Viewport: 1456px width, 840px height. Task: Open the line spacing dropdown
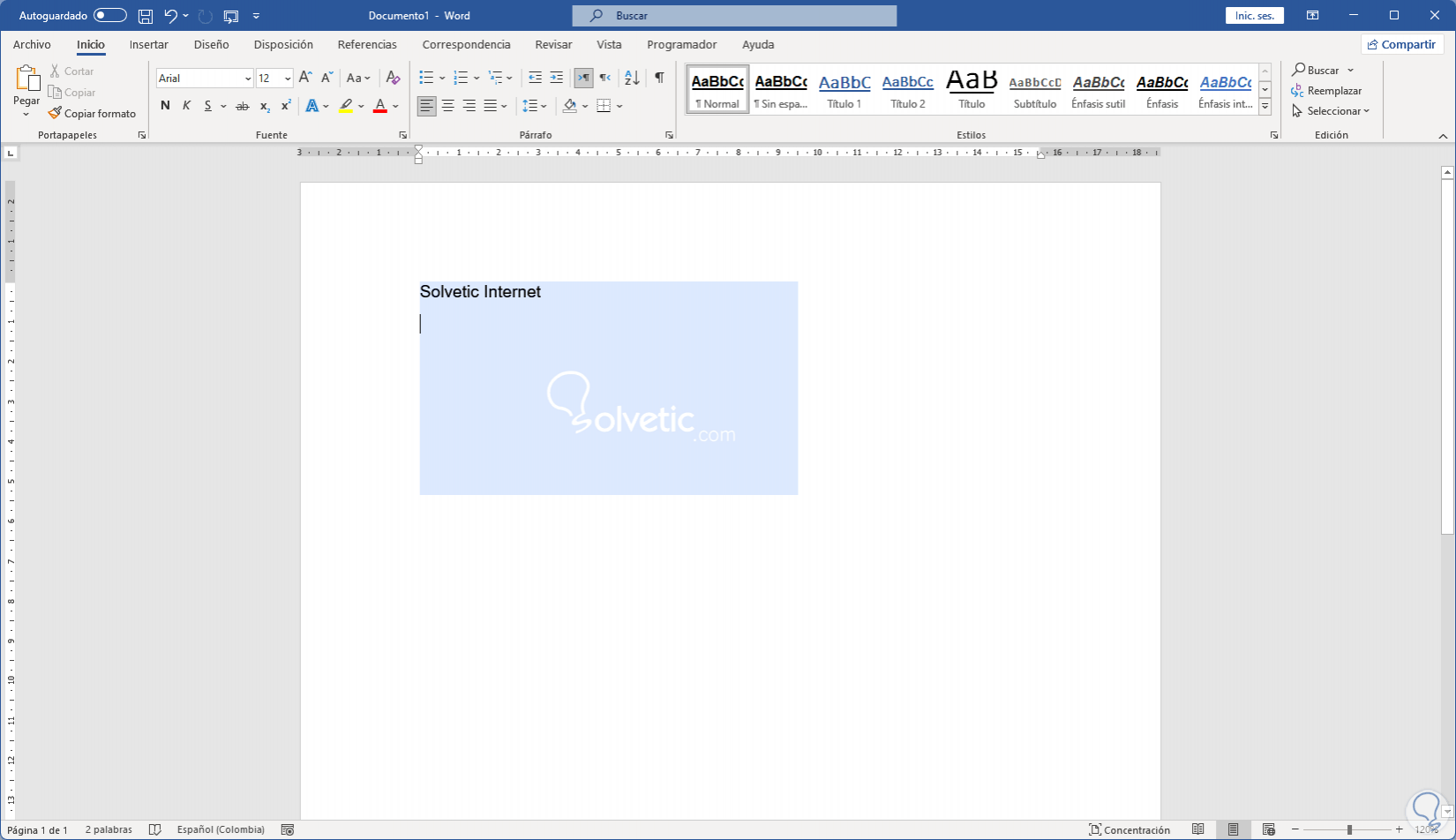(x=535, y=106)
